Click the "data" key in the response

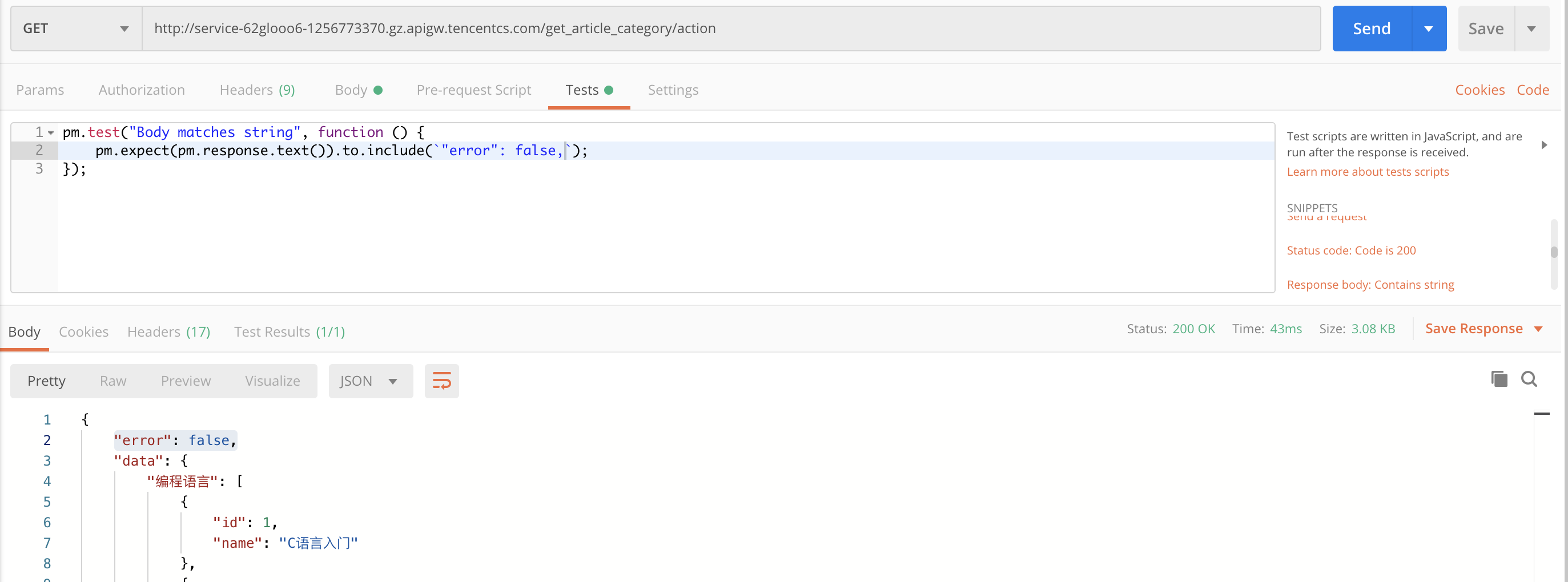pos(139,460)
